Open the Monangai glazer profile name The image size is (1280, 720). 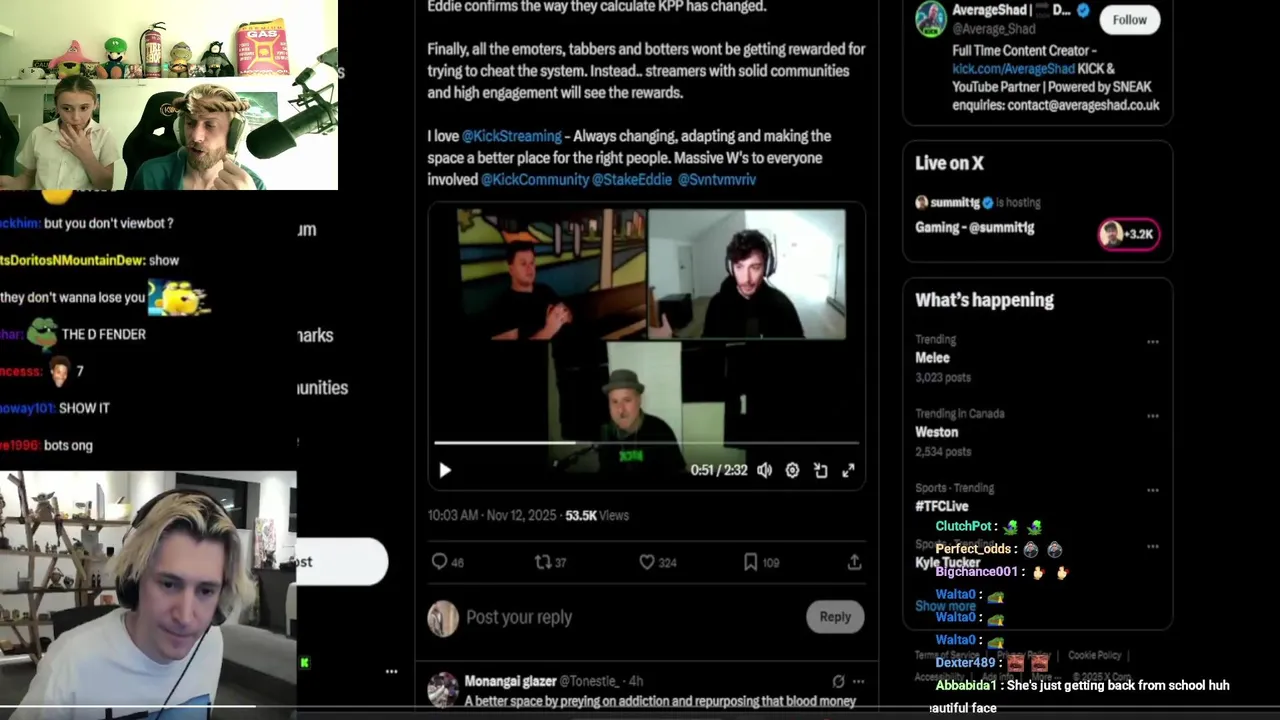[x=510, y=681]
